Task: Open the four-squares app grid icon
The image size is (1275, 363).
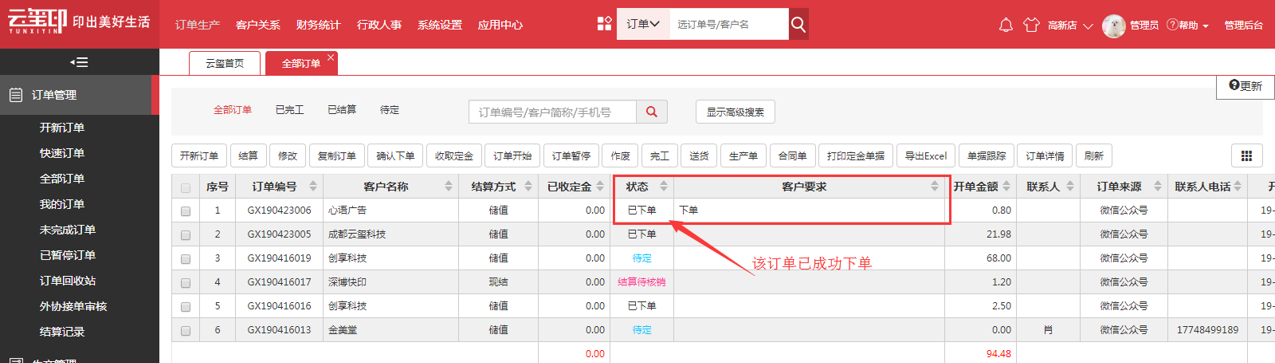Action: 604,24
